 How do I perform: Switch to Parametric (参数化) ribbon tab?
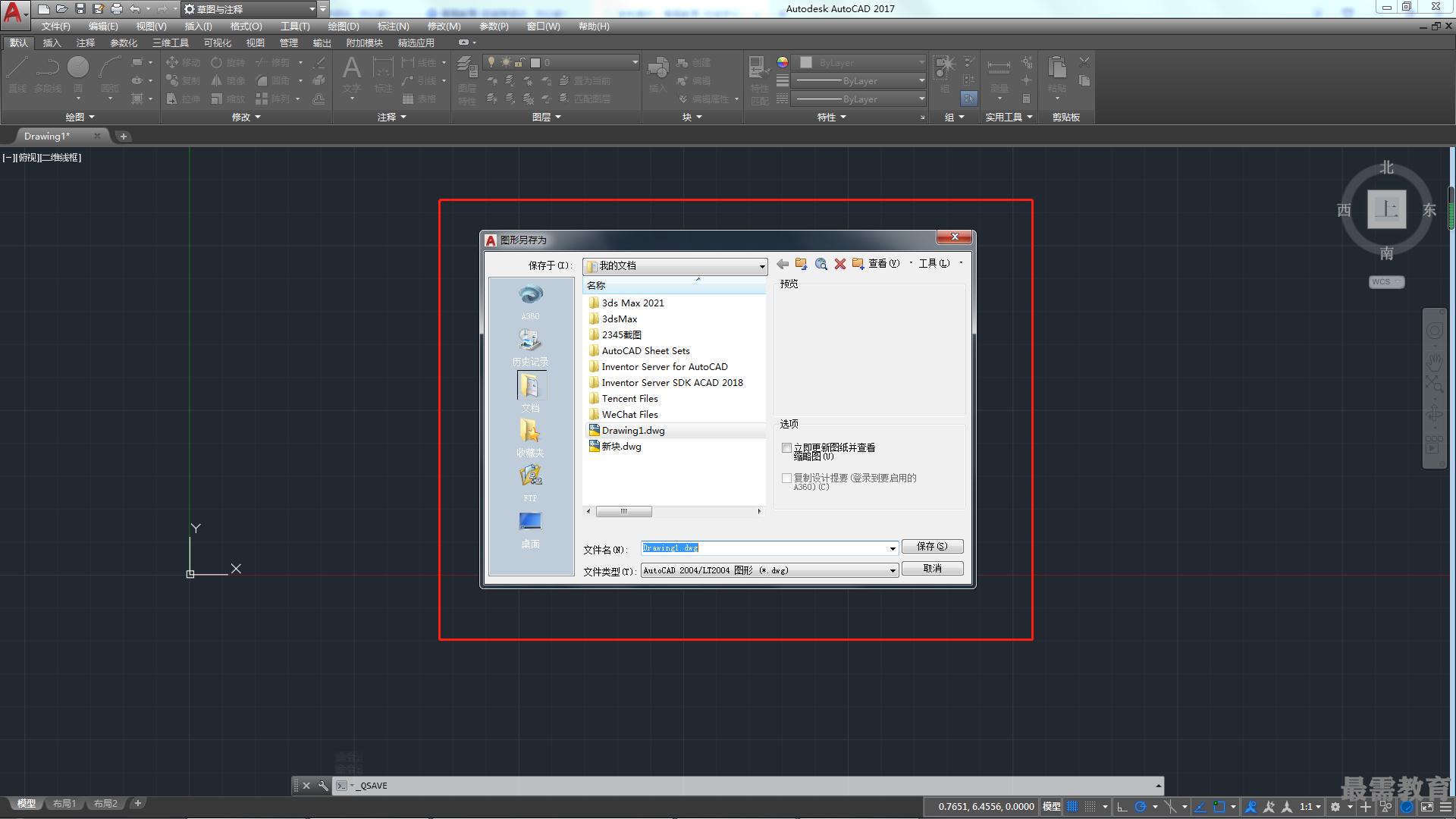[124, 43]
